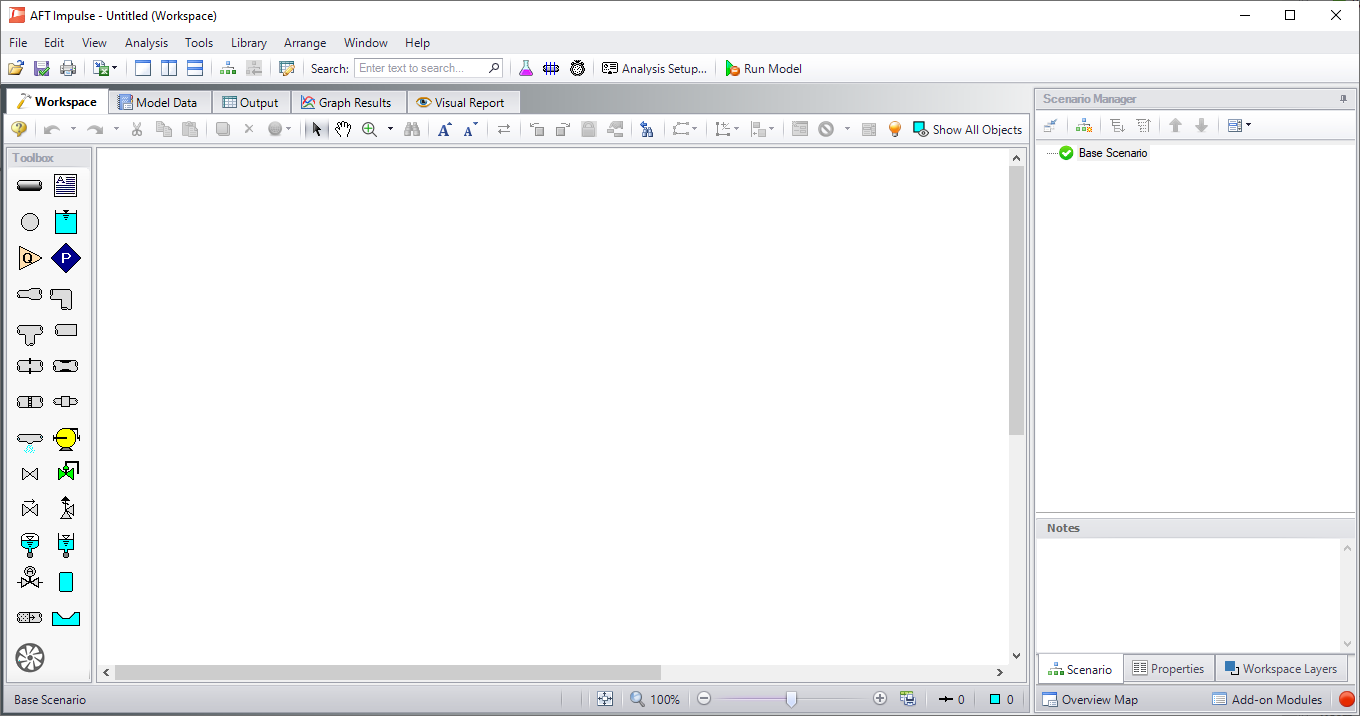Click the Run Model button
Viewport: 1360px width, 716px height.
pos(763,69)
